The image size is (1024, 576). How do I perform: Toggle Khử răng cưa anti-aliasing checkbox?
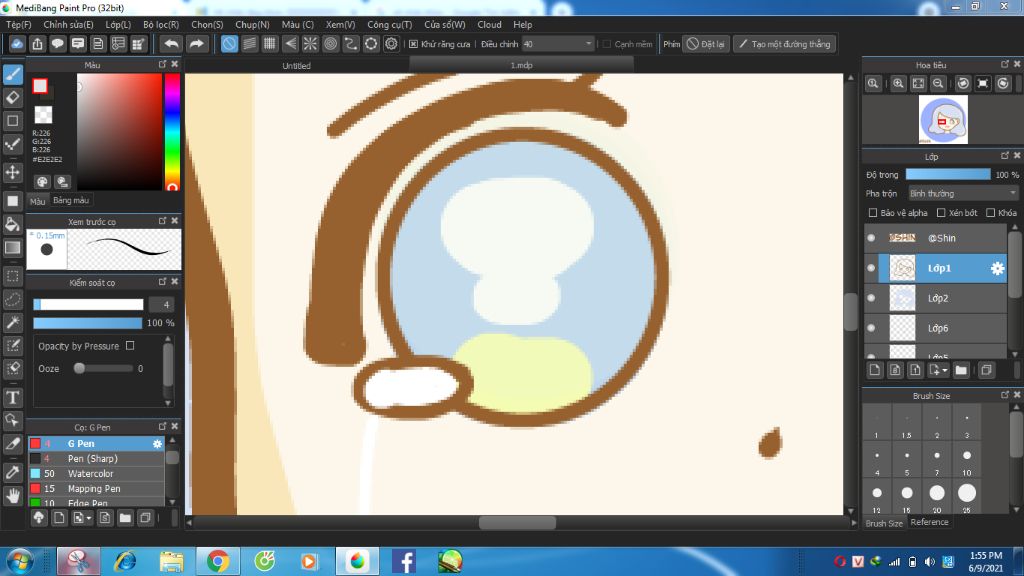click(x=413, y=44)
